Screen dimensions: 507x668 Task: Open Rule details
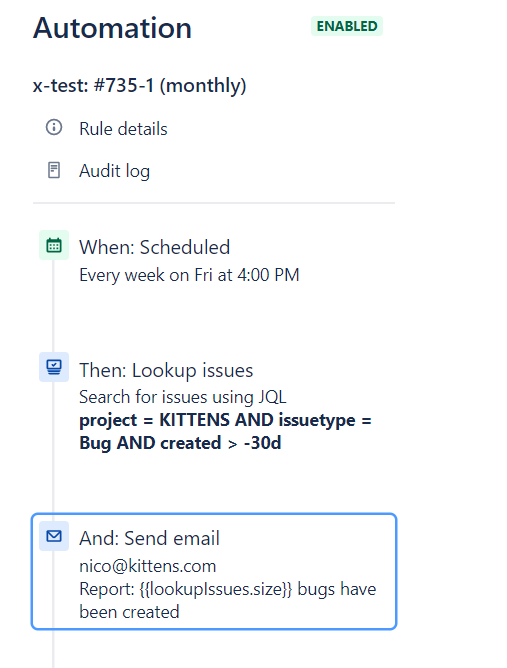tap(123, 129)
